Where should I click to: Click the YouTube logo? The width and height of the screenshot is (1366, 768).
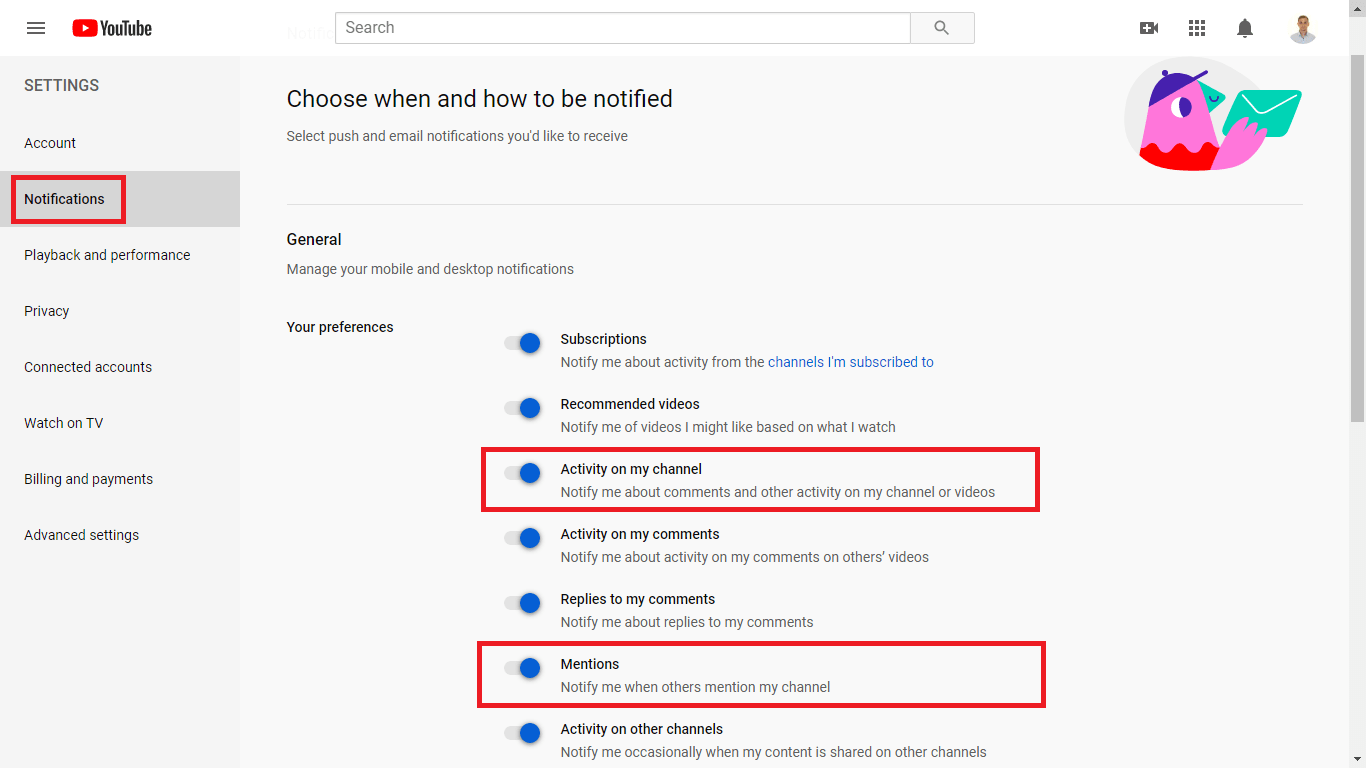[x=112, y=28]
